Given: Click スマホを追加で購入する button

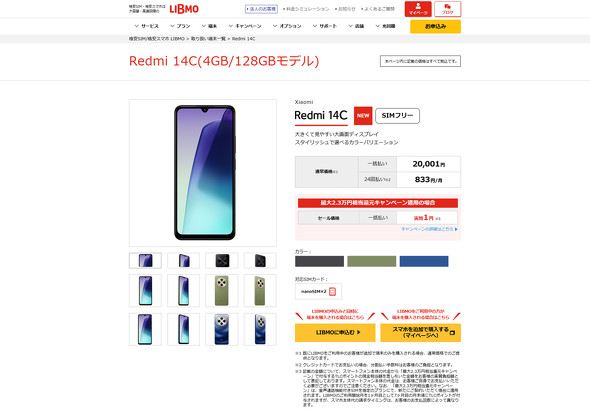Looking at the screenshot, I should pos(420,333).
